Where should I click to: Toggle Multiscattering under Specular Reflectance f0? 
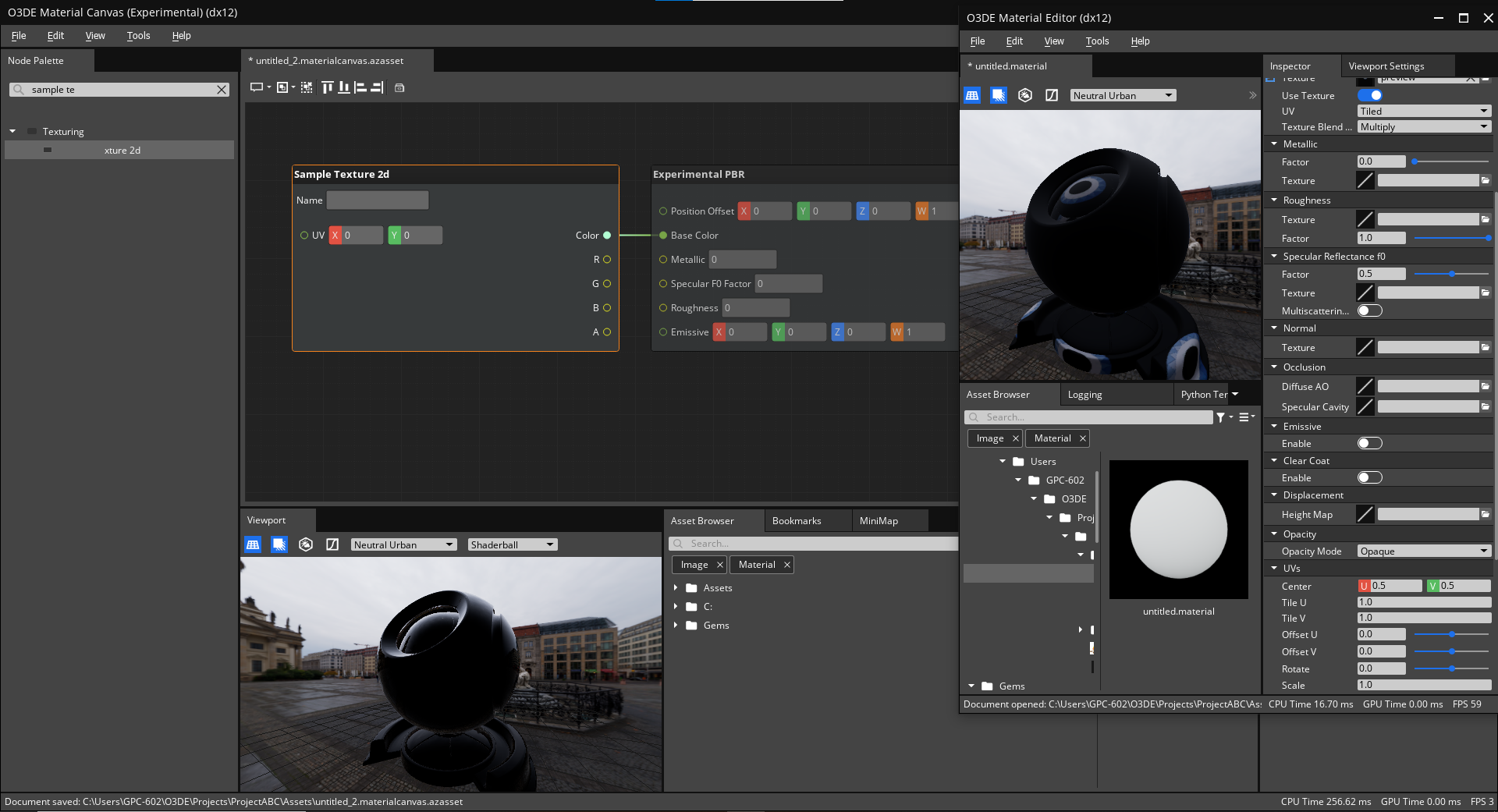click(x=1368, y=310)
